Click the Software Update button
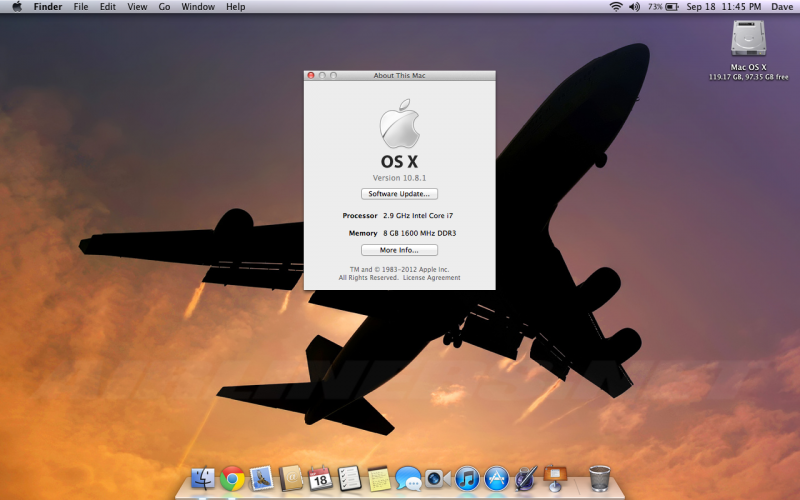Screen dimensions: 800x500 [399, 194]
